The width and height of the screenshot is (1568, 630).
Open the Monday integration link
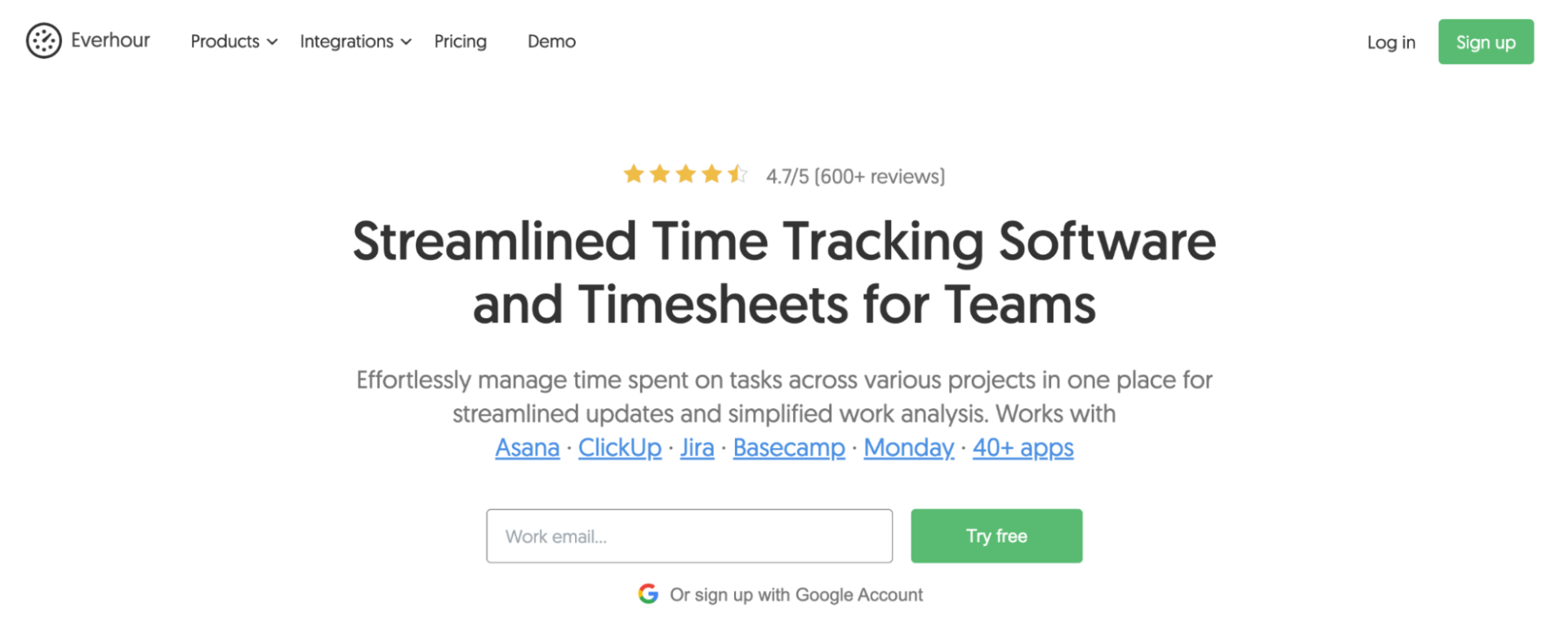(x=909, y=447)
